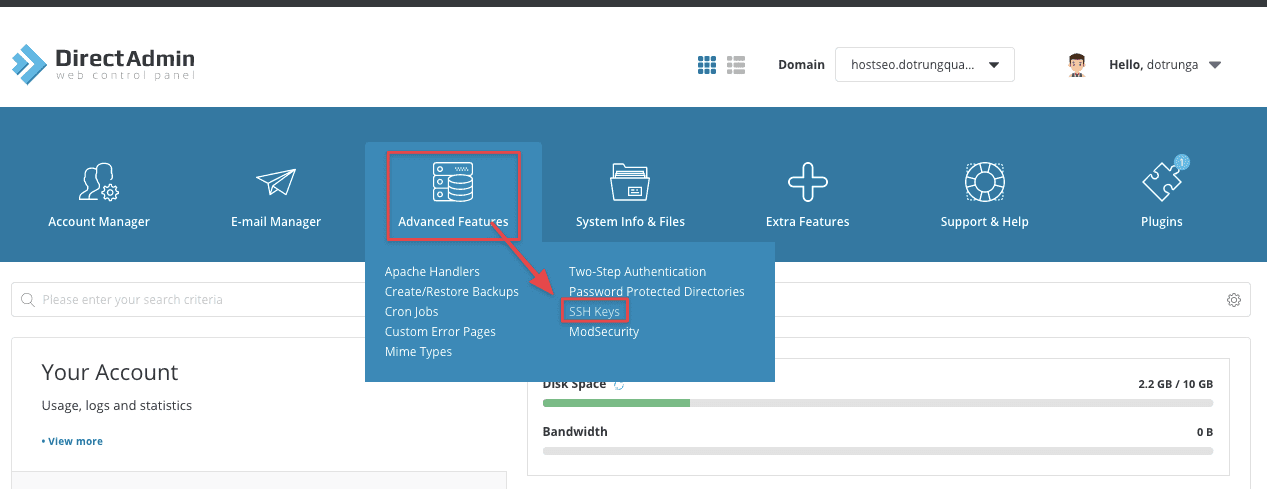Open the Plugins puzzle icon
This screenshot has width=1267, height=489.
point(1161,182)
